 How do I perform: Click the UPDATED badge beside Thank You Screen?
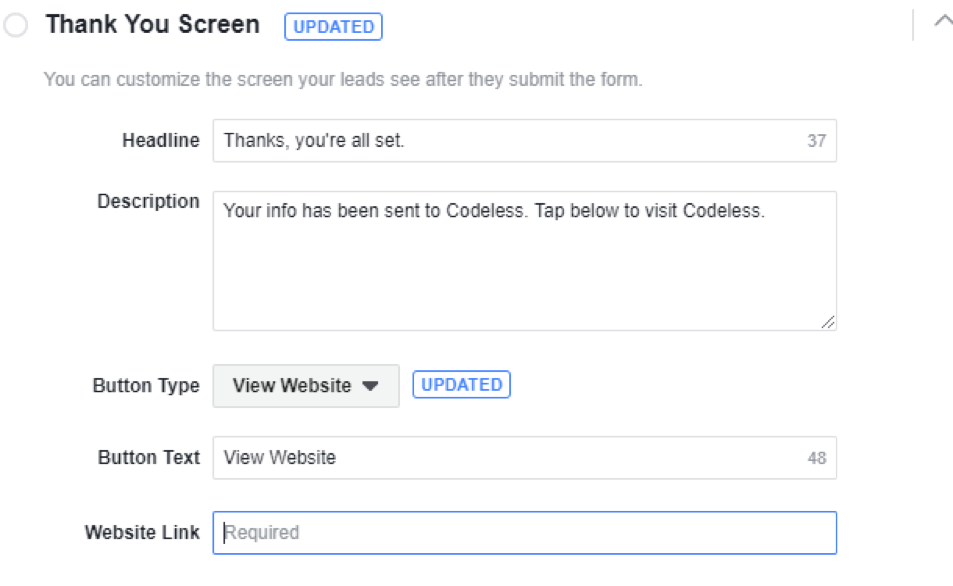pos(333,27)
